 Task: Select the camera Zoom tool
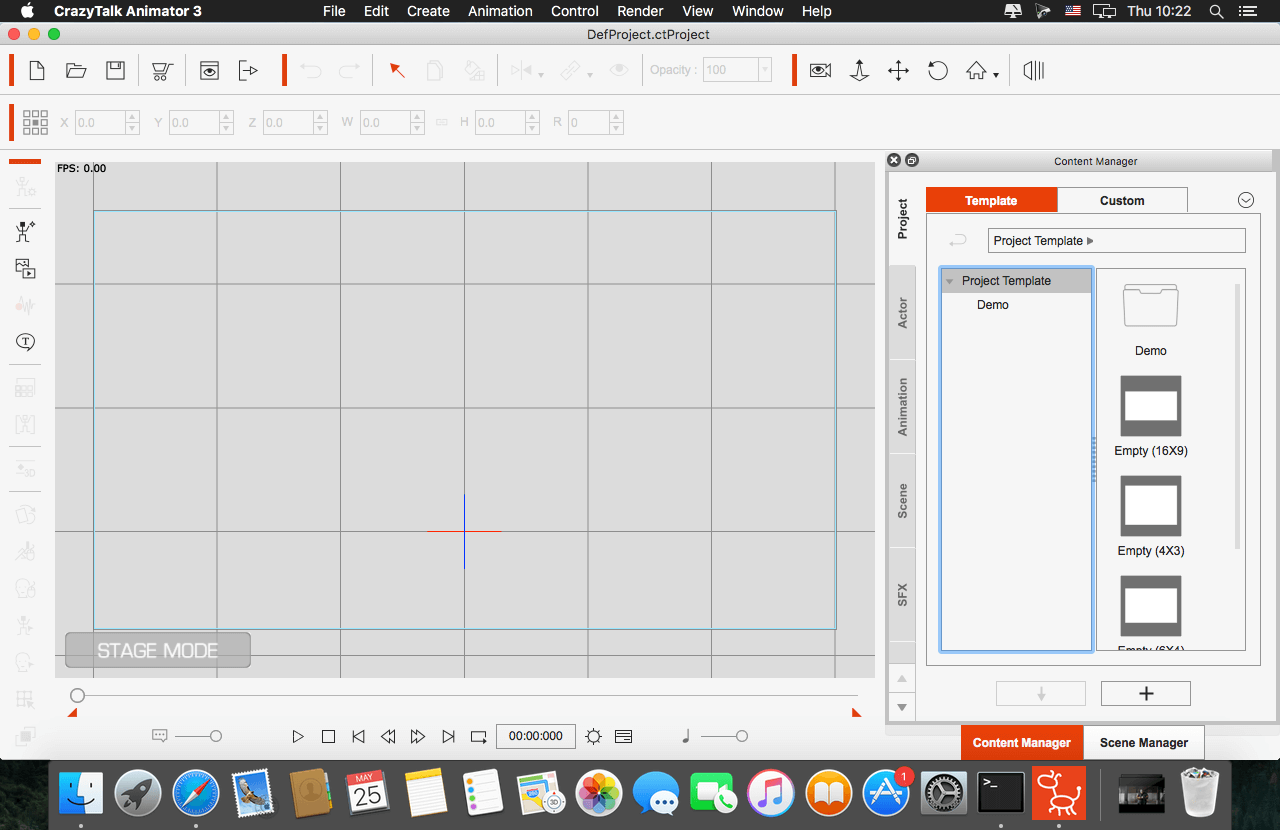859,71
